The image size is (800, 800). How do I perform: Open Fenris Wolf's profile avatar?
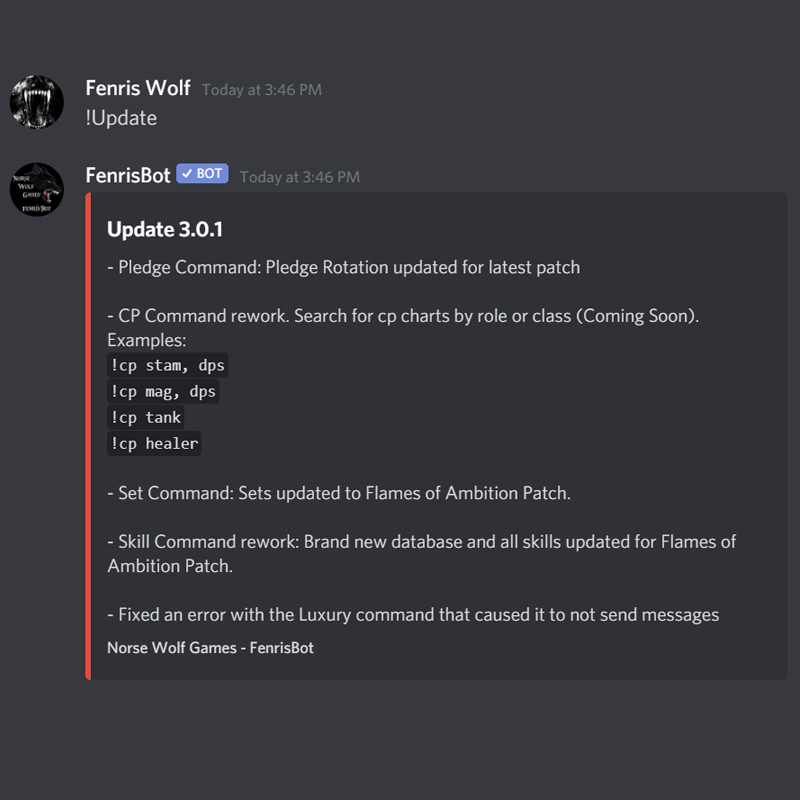tap(37, 102)
